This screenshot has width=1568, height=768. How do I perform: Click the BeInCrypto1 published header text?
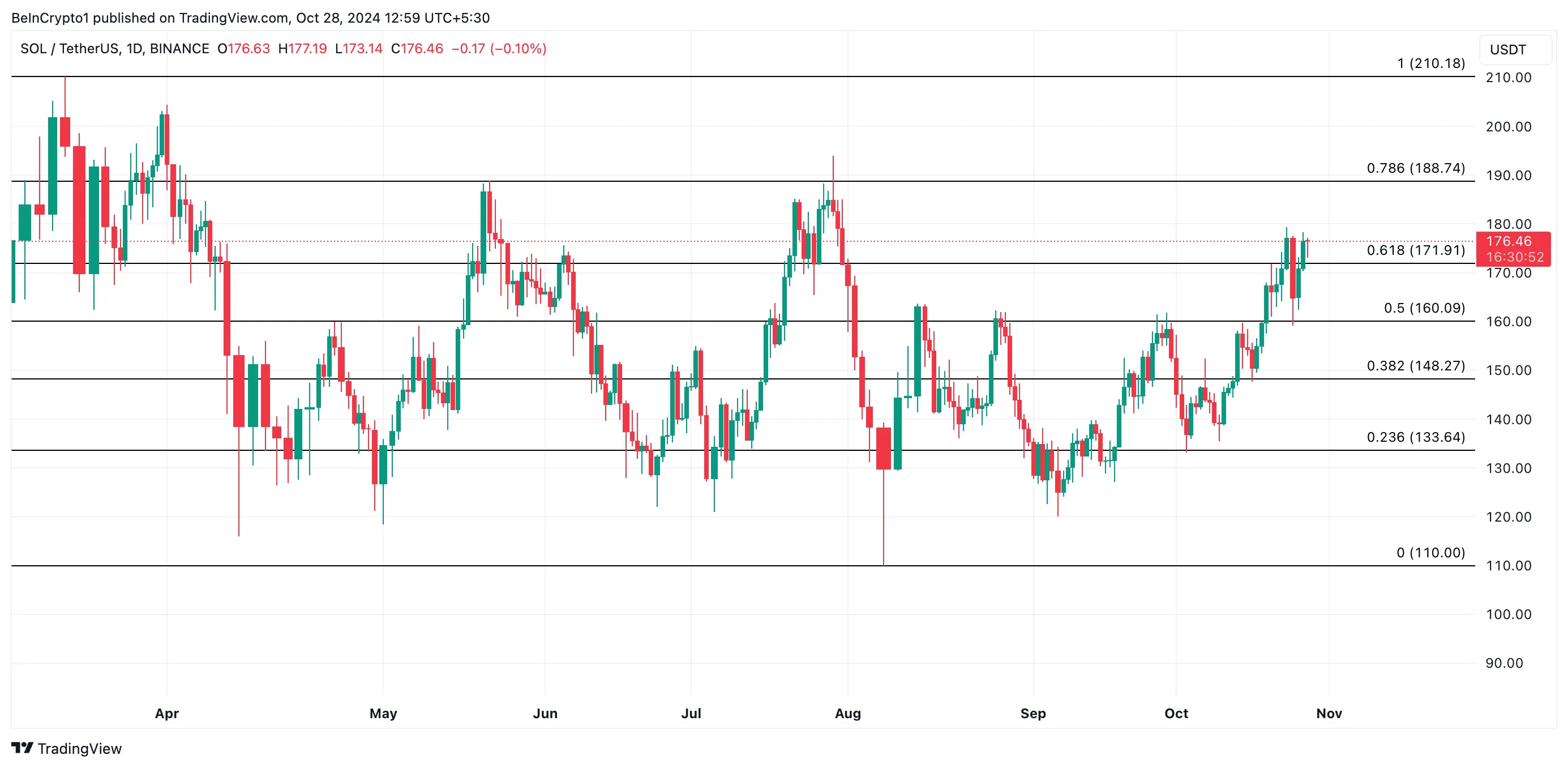click(251, 18)
